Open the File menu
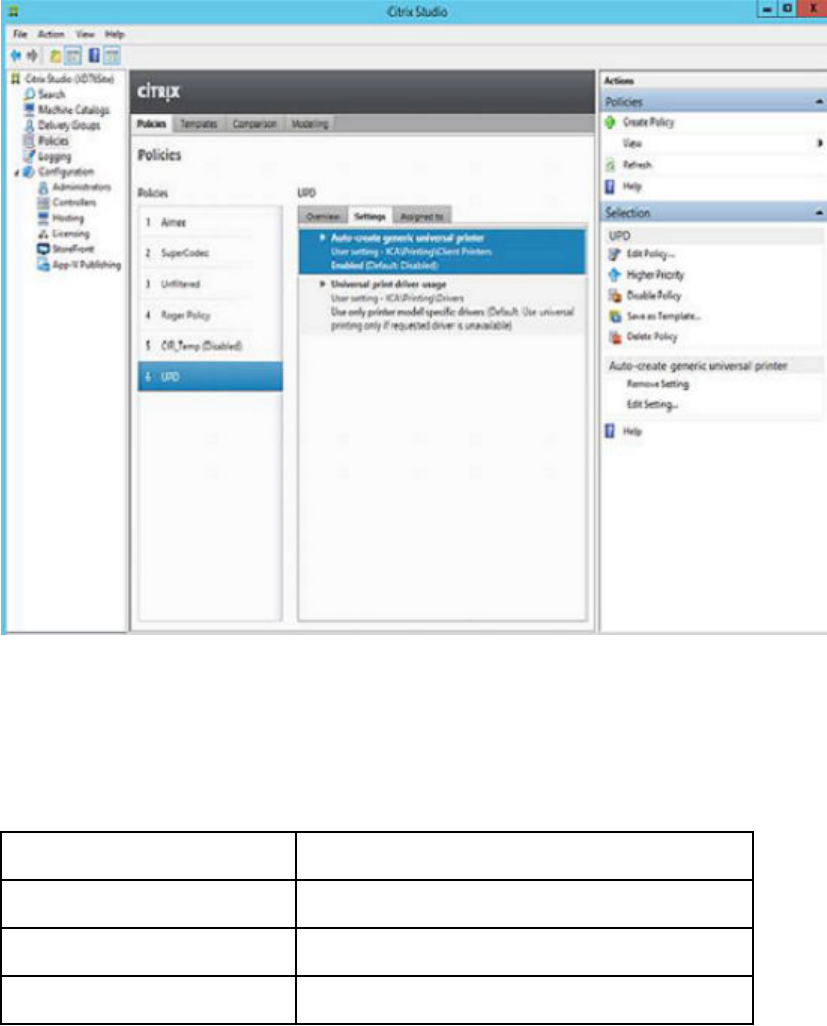 tap(20, 34)
